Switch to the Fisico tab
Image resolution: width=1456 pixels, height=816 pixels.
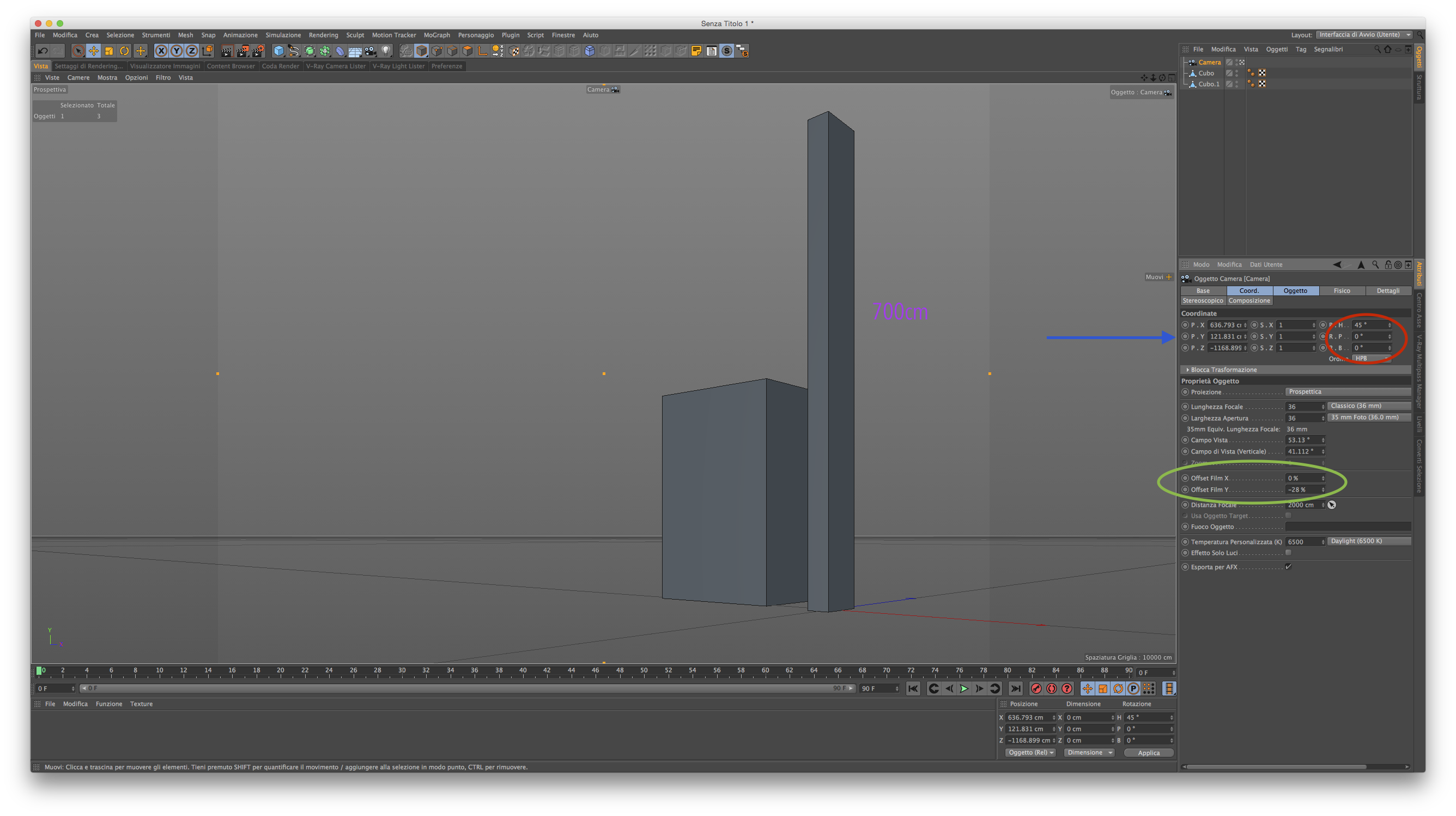tap(1341, 291)
